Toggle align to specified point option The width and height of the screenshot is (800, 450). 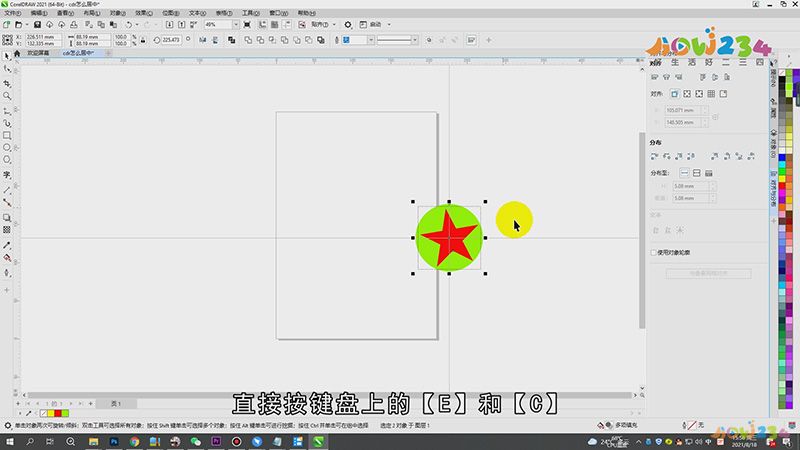point(723,94)
